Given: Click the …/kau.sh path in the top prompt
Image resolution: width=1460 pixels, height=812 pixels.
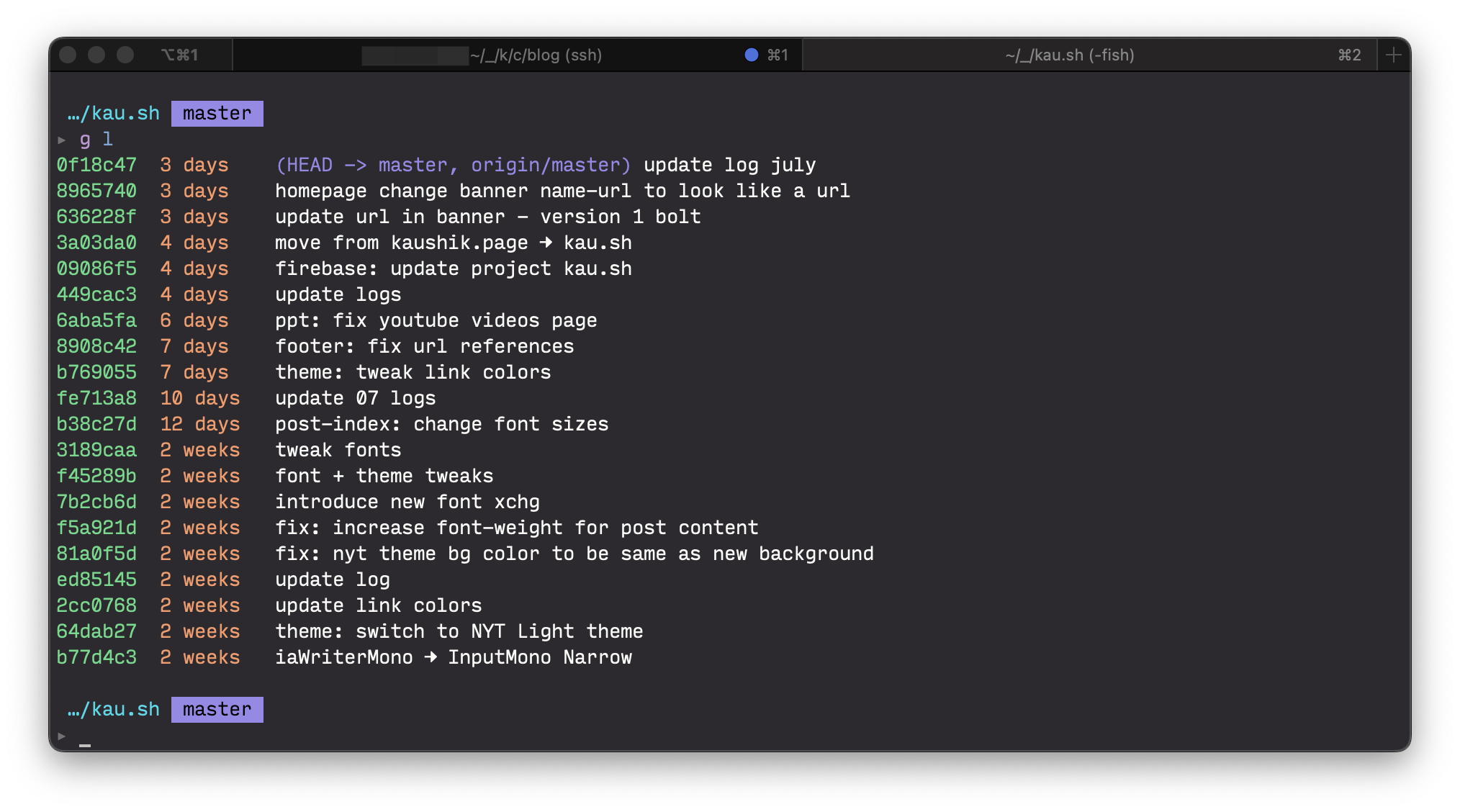Looking at the screenshot, I should (112, 113).
